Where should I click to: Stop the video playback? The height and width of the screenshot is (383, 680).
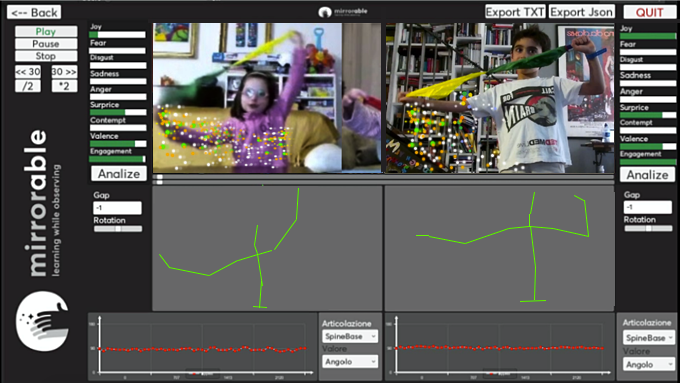46,56
